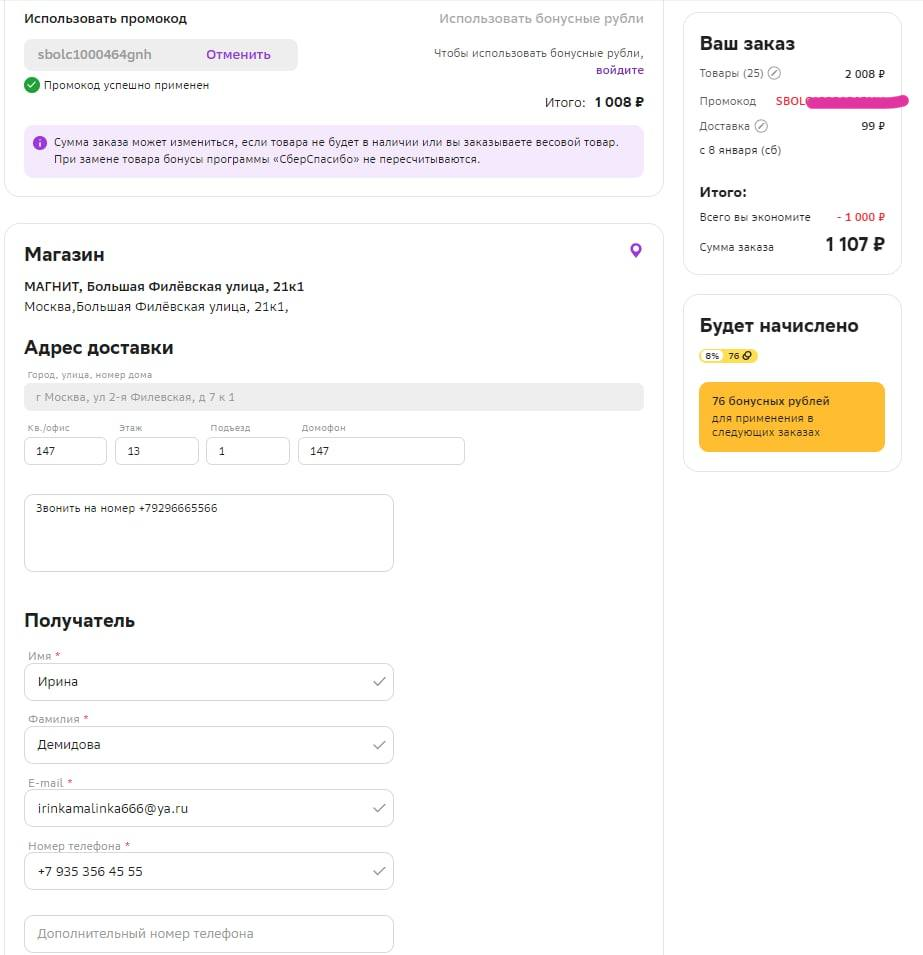Focus the Дополнительный номер телефона field

pos(208,934)
